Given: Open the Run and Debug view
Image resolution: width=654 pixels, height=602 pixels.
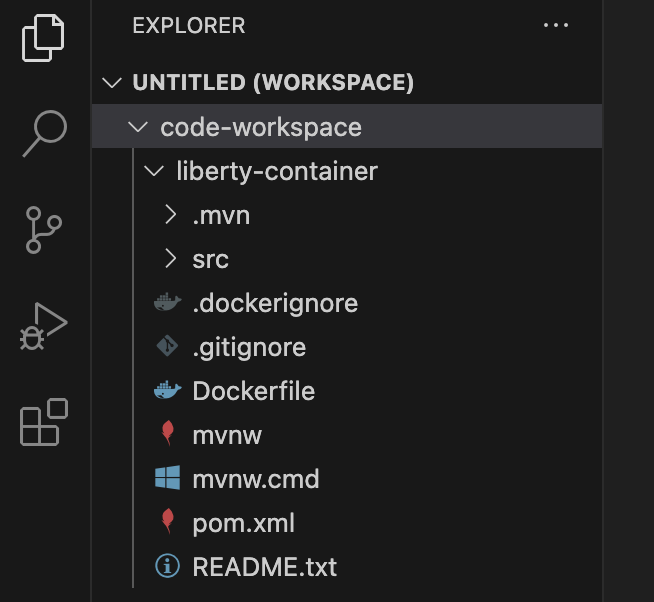Looking at the screenshot, I should tap(43, 326).
